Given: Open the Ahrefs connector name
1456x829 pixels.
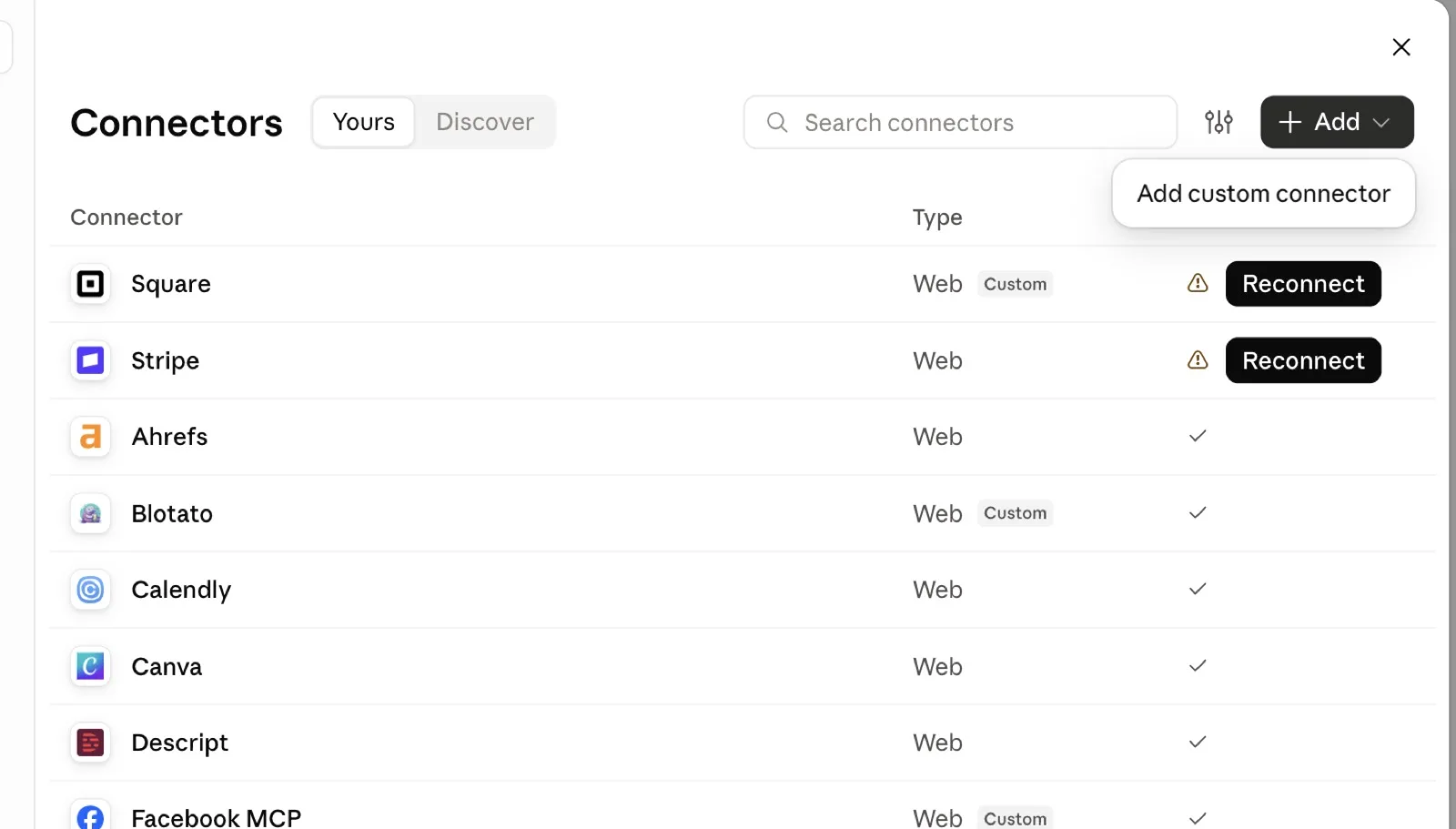Looking at the screenshot, I should pyautogui.click(x=169, y=437).
